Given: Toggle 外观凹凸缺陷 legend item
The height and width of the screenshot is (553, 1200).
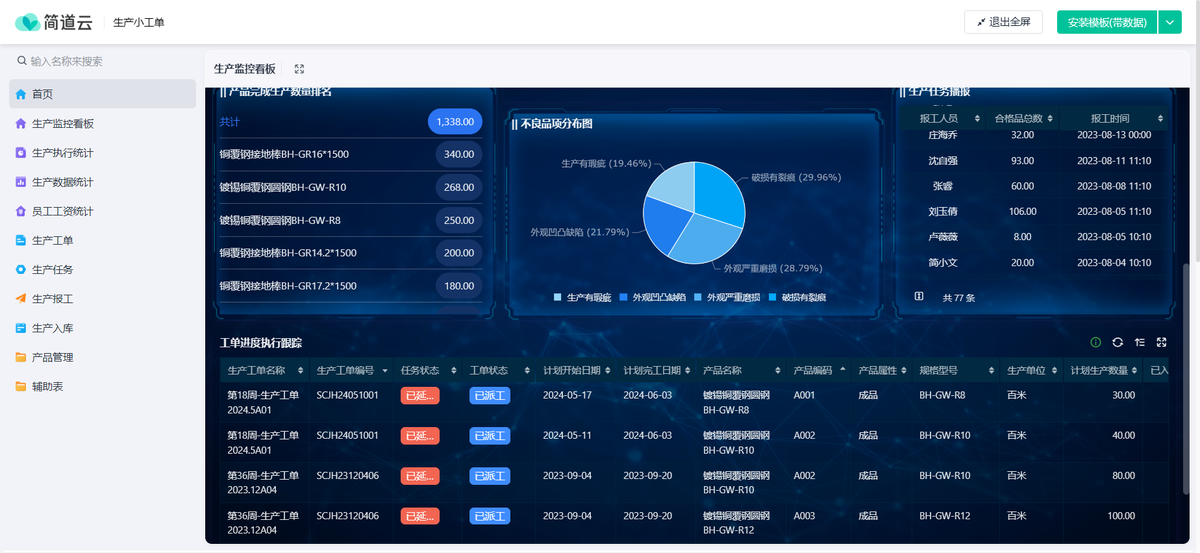Looking at the screenshot, I should coord(652,298).
